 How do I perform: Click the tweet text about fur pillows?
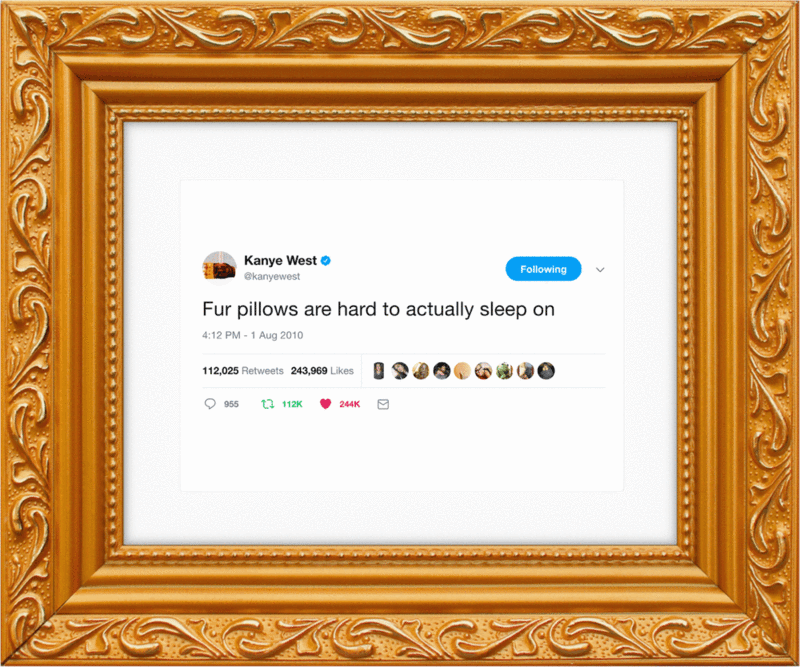[x=378, y=310]
